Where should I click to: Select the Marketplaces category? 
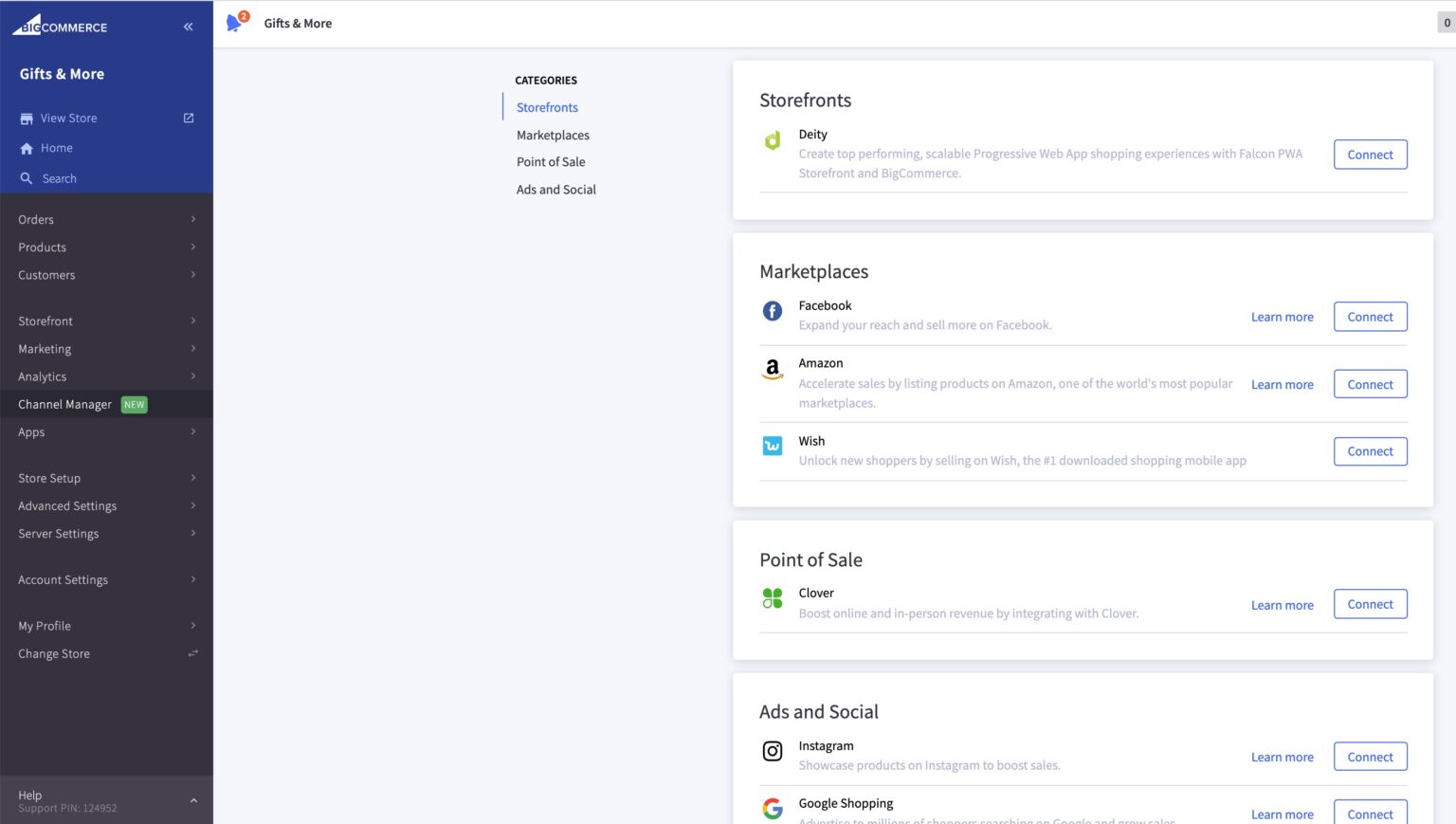click(x=553, y=135)
